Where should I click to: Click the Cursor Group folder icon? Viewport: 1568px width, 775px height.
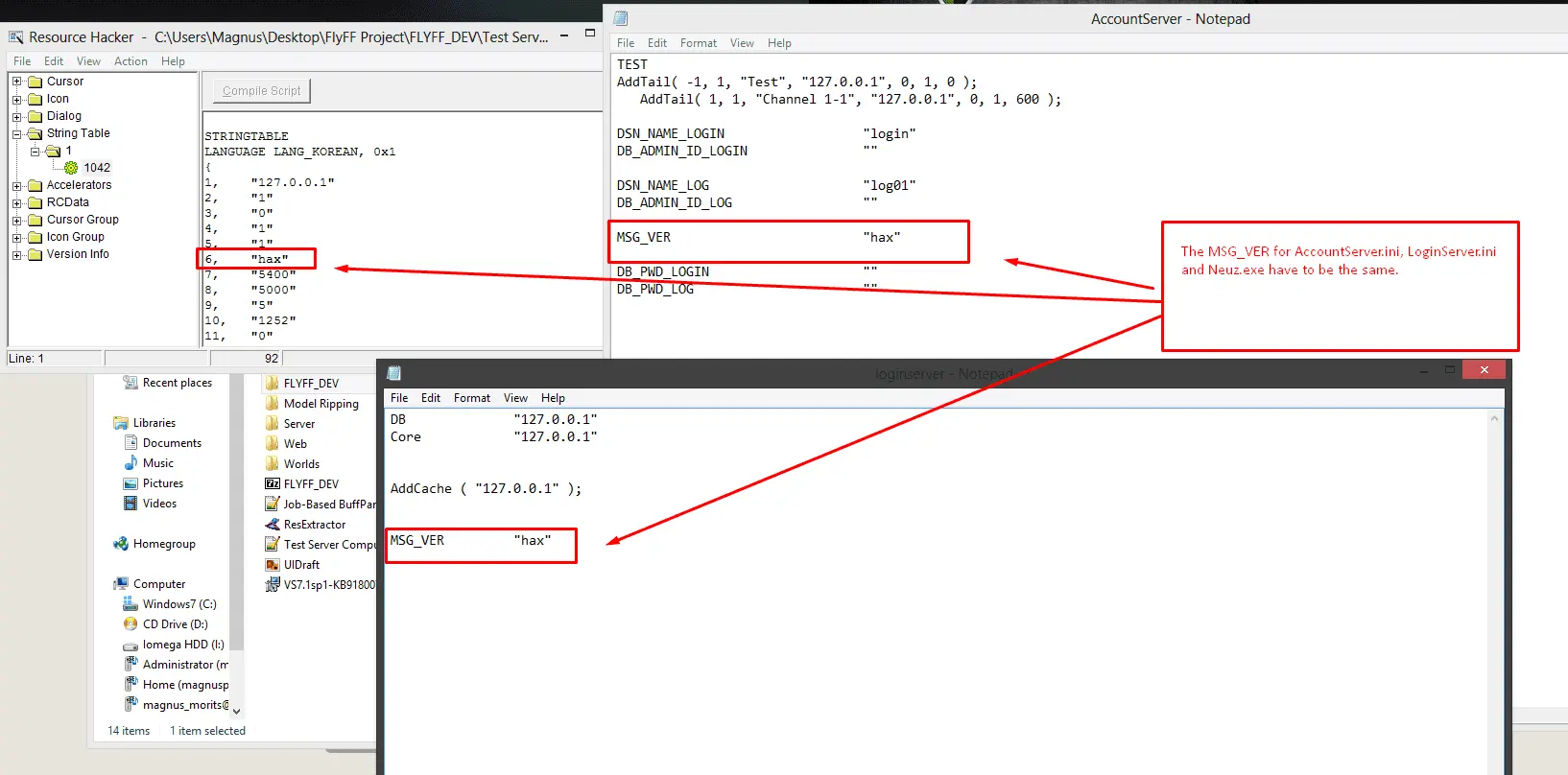pos(36,220)
